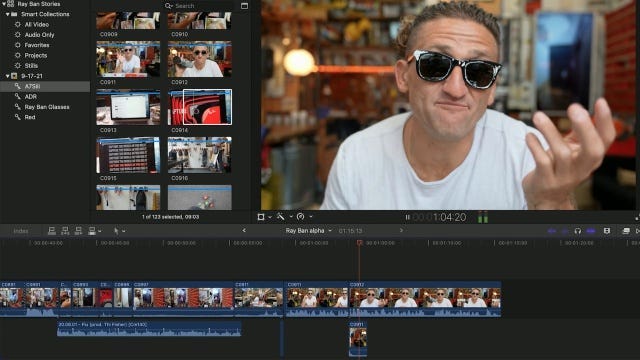Toggle audio skimming in timeline toolbar
The image size is (640, 360).
tap(565, 231)
